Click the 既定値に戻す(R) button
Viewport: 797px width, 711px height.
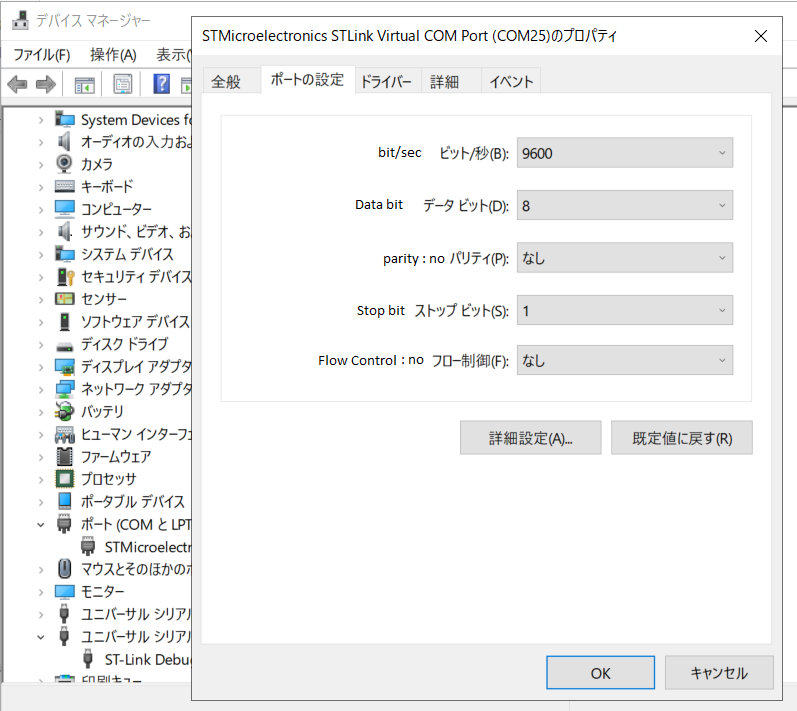coord(682,438)
